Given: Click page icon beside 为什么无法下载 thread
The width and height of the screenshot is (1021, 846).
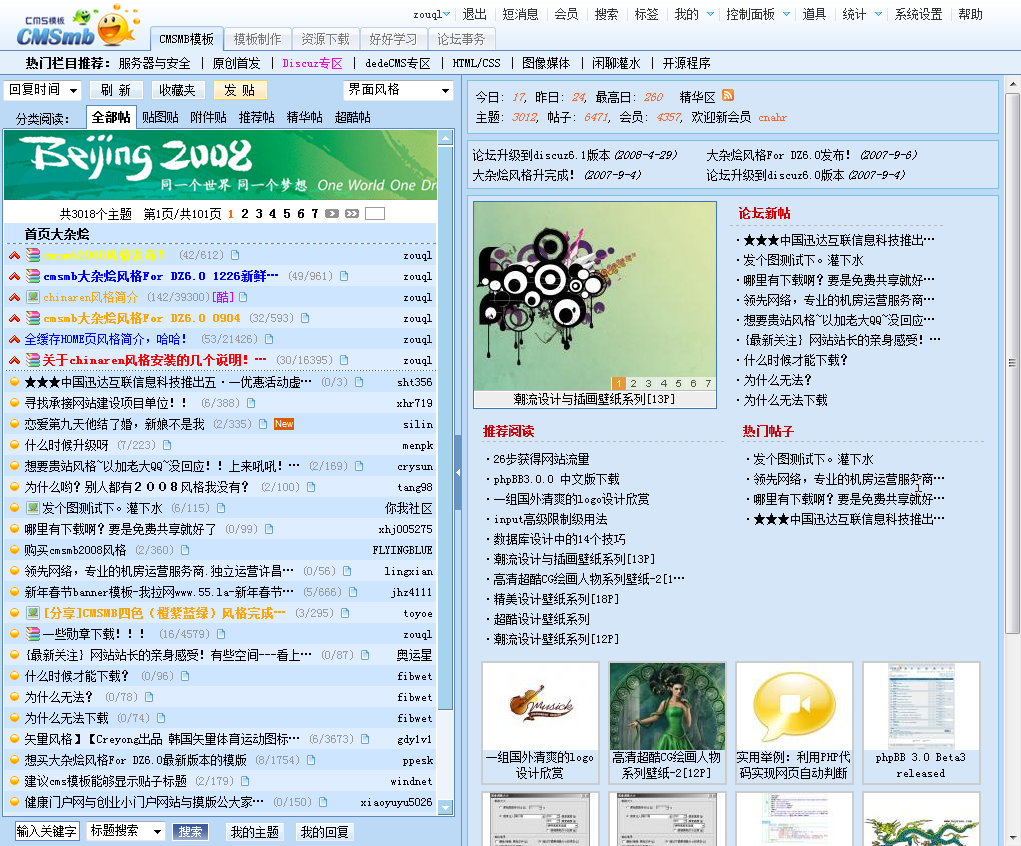Looking at the screenshot, I should [x=161, y=718].
